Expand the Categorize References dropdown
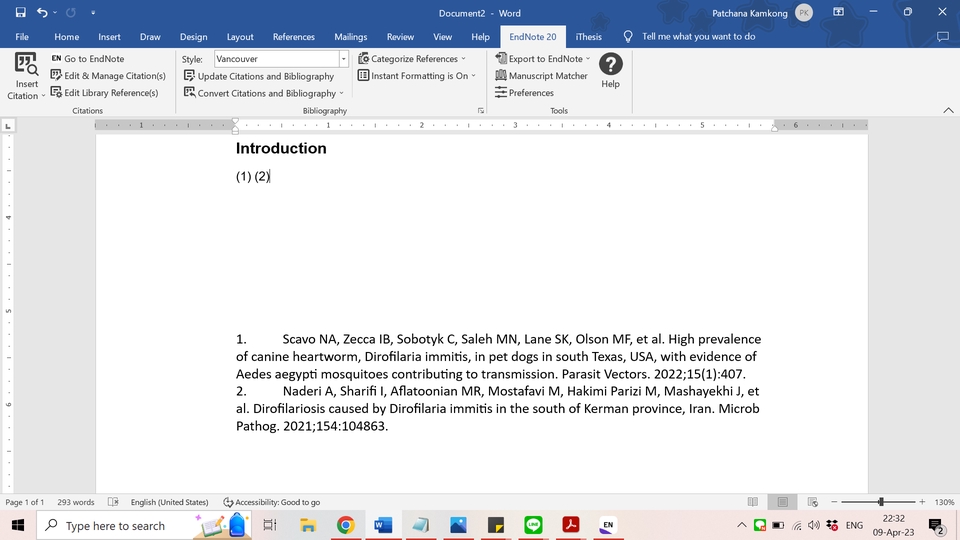 [x=411, y=59]
